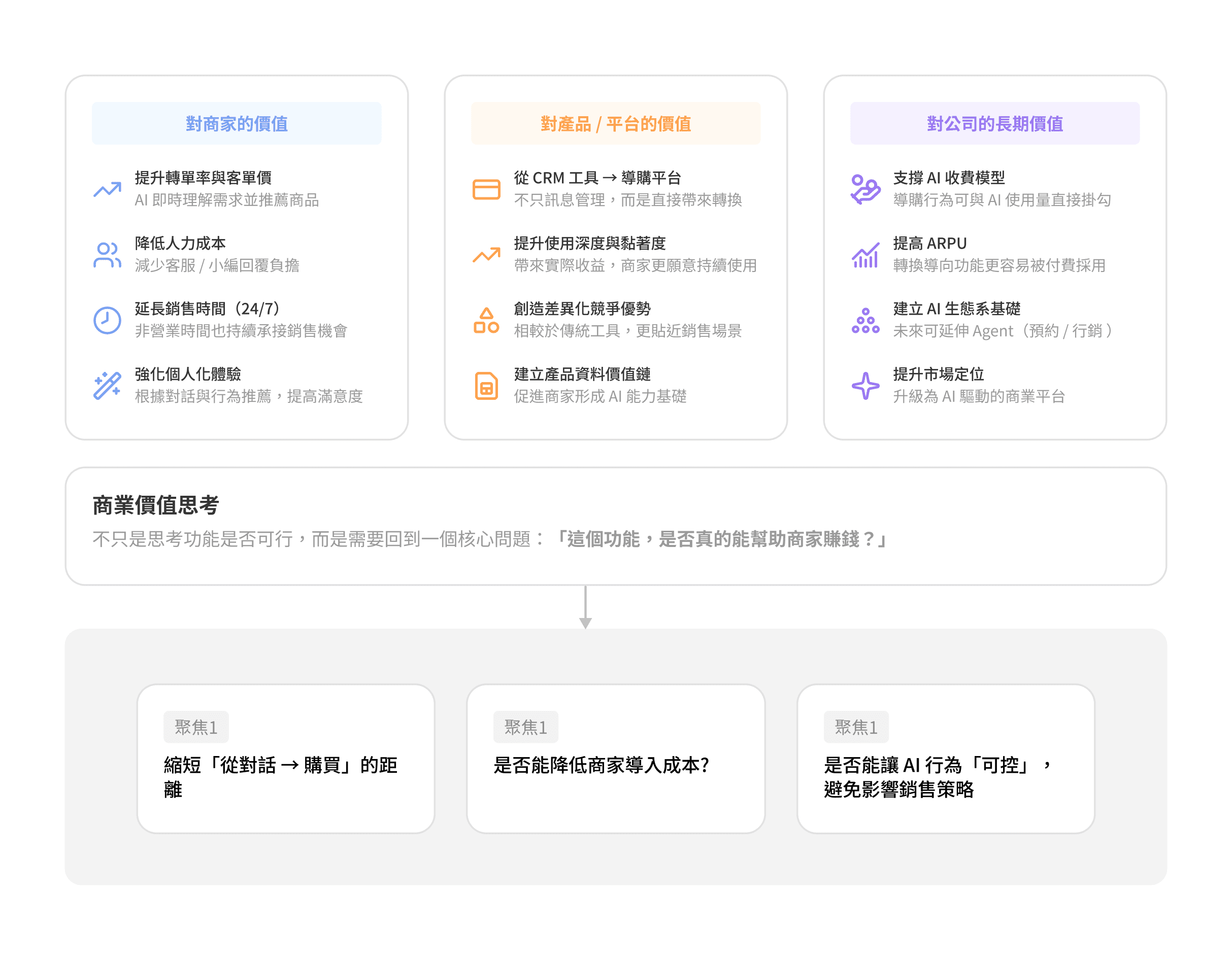Click the magic wand icon beside 強化個人化體驗
The image size is (1232, 960).
107,386
